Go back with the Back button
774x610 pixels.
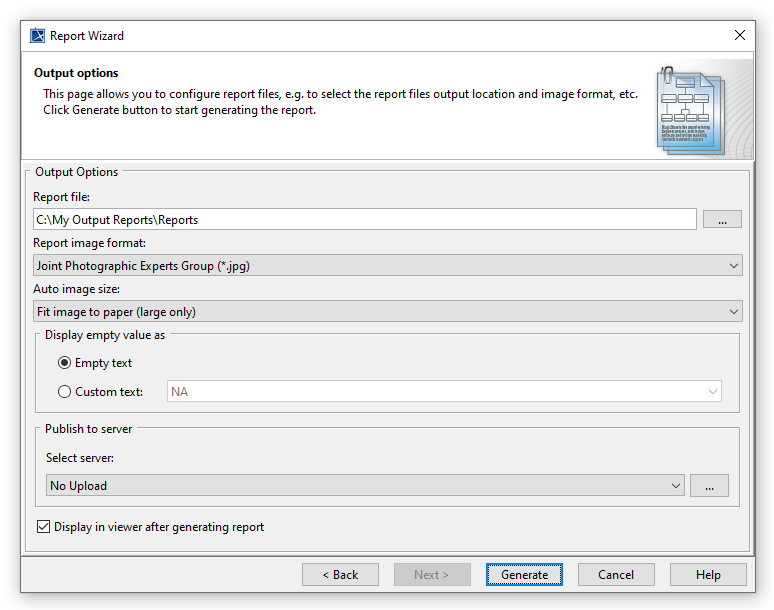(x=340, y=575)
